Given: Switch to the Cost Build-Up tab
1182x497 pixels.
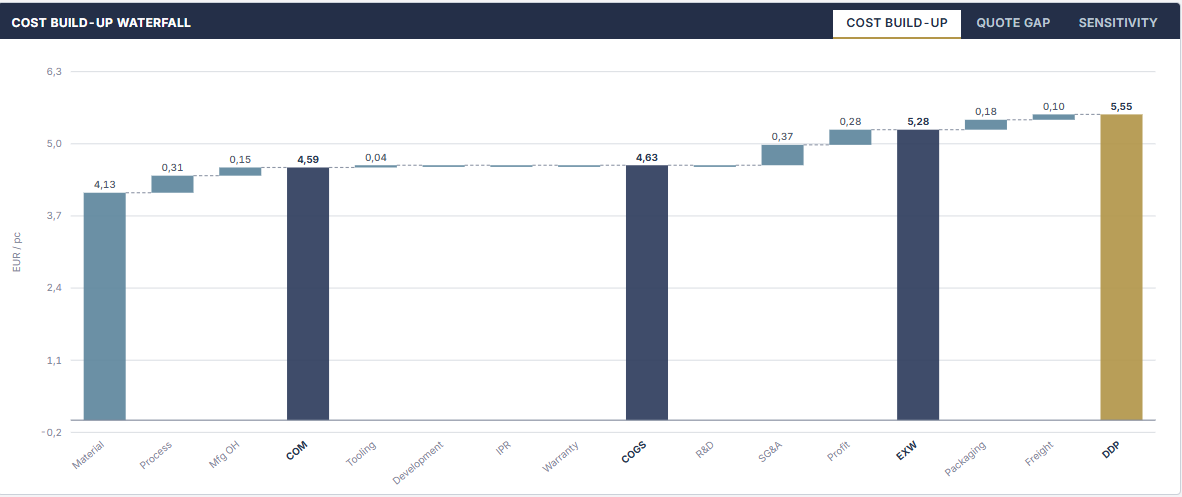Looking at the screenshot, I should click(x=896, y=23).
